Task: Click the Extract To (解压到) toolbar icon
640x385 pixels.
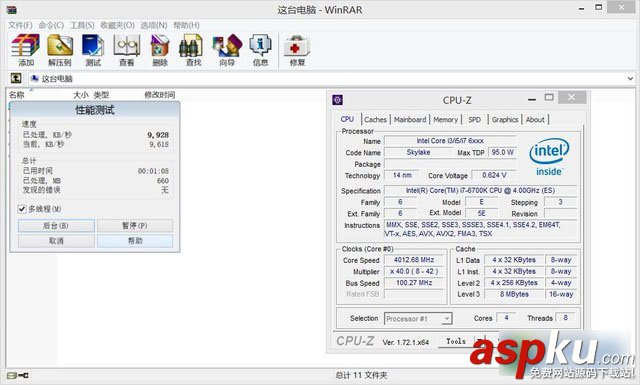Action: click(60, 50)
